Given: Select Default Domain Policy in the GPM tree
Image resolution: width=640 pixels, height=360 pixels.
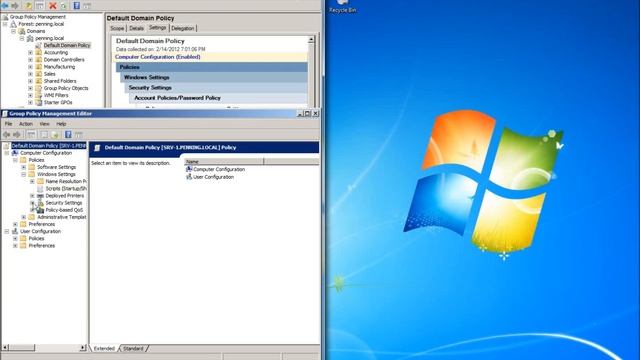Looking at the screenshot, I should (67, 45).
